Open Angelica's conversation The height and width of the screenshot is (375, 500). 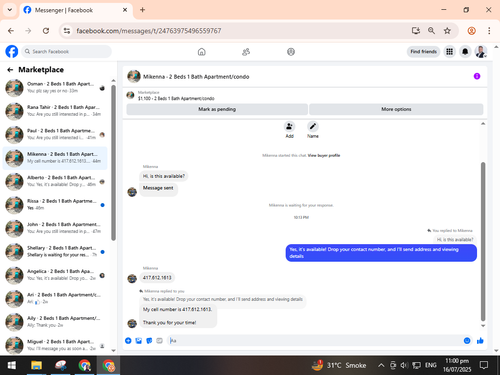pos(55,275)
